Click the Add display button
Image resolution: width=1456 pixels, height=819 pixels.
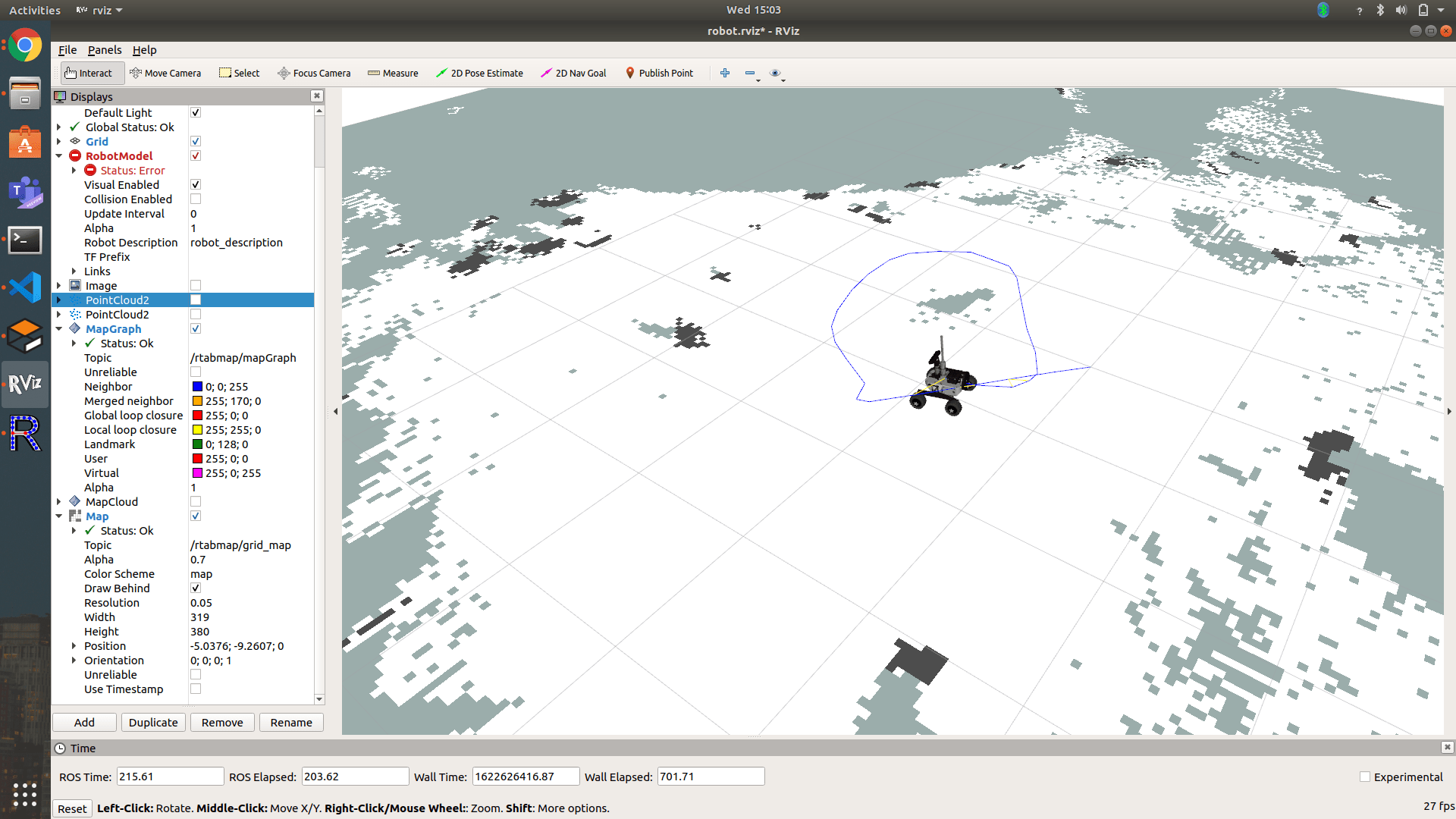coord(84,722)
